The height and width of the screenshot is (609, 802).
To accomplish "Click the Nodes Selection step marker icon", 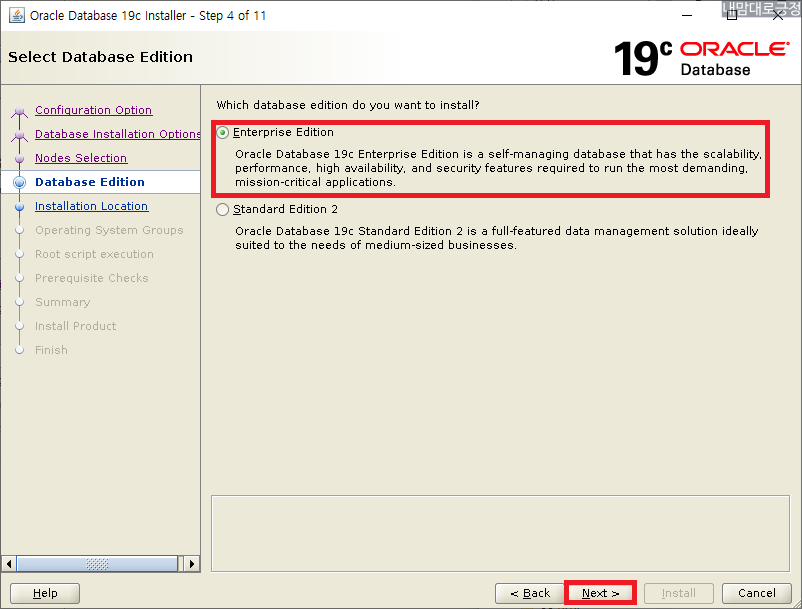I will coord(19,159).
